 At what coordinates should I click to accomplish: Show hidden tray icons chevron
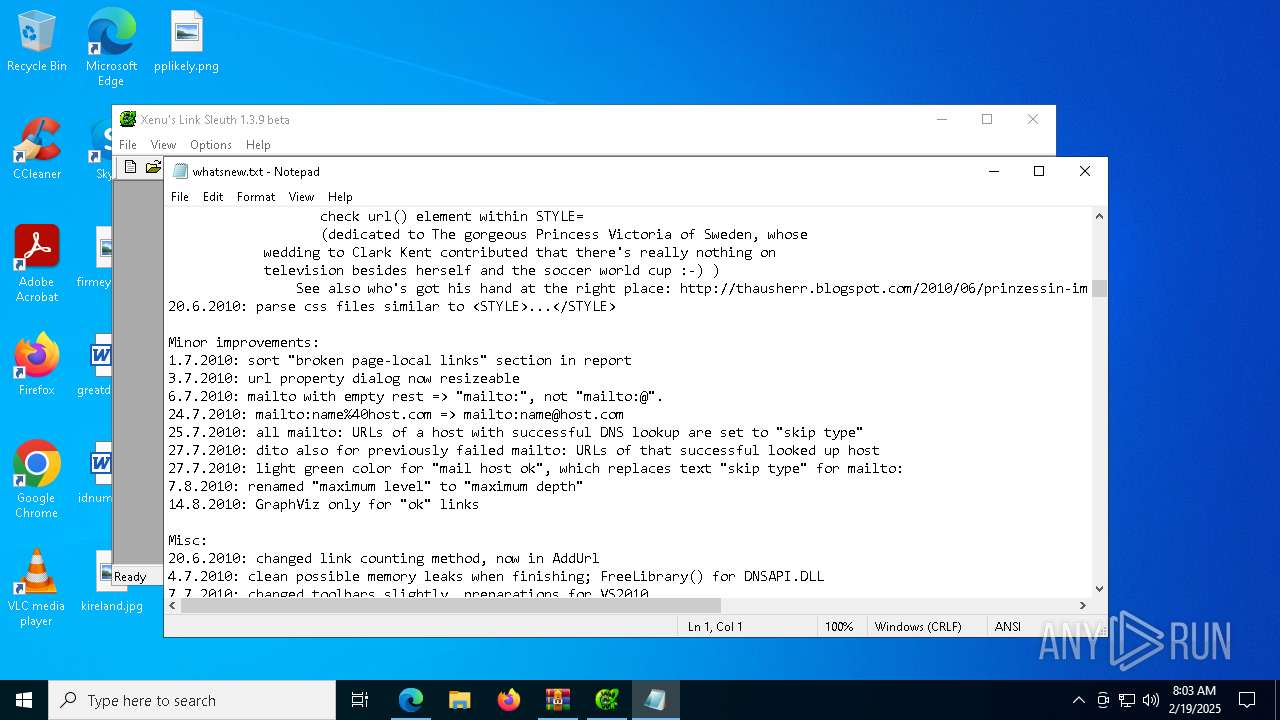pos(1078,700)
